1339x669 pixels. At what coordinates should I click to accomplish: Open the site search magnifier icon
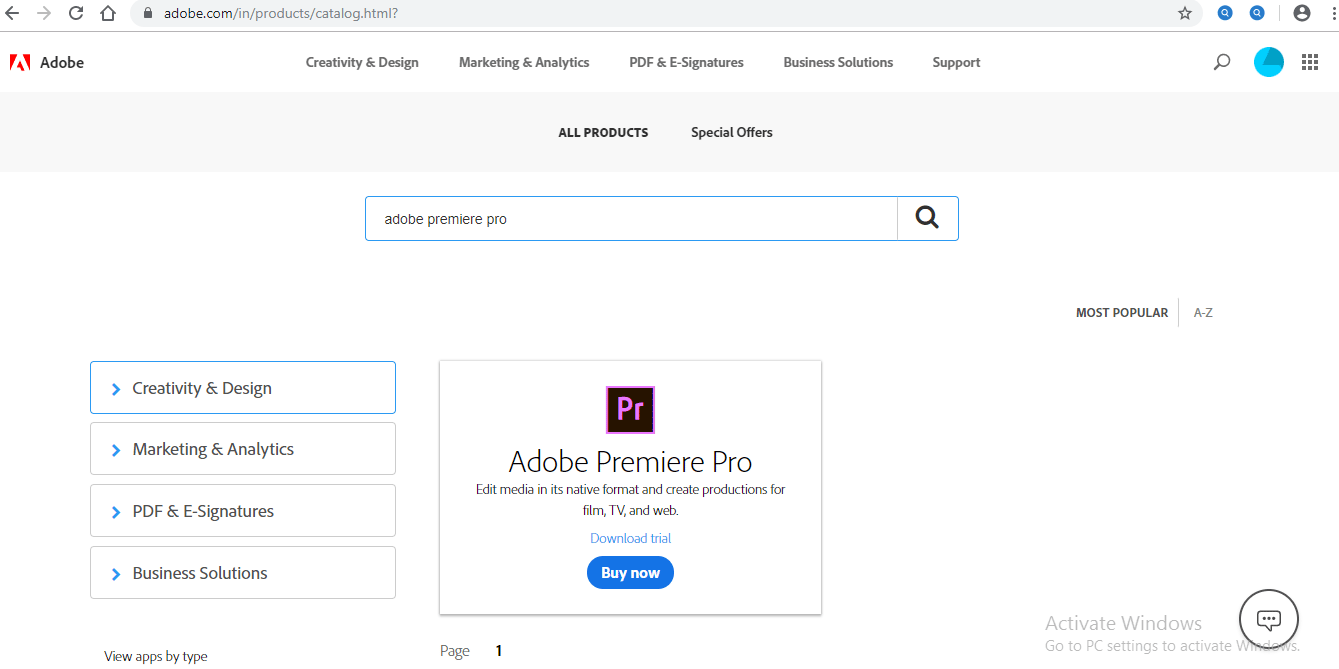coord(1221,62)
